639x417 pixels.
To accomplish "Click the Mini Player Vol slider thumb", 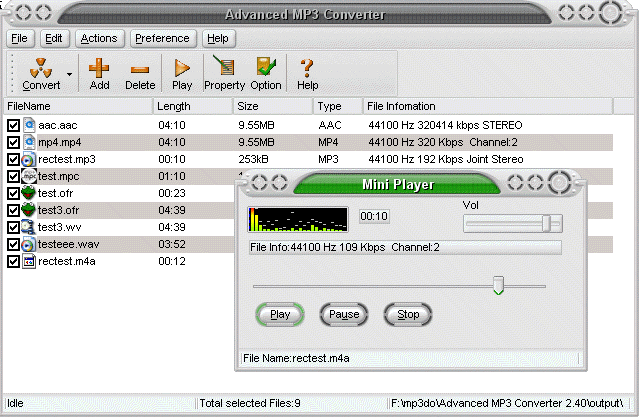I will (x=546, y=224).
